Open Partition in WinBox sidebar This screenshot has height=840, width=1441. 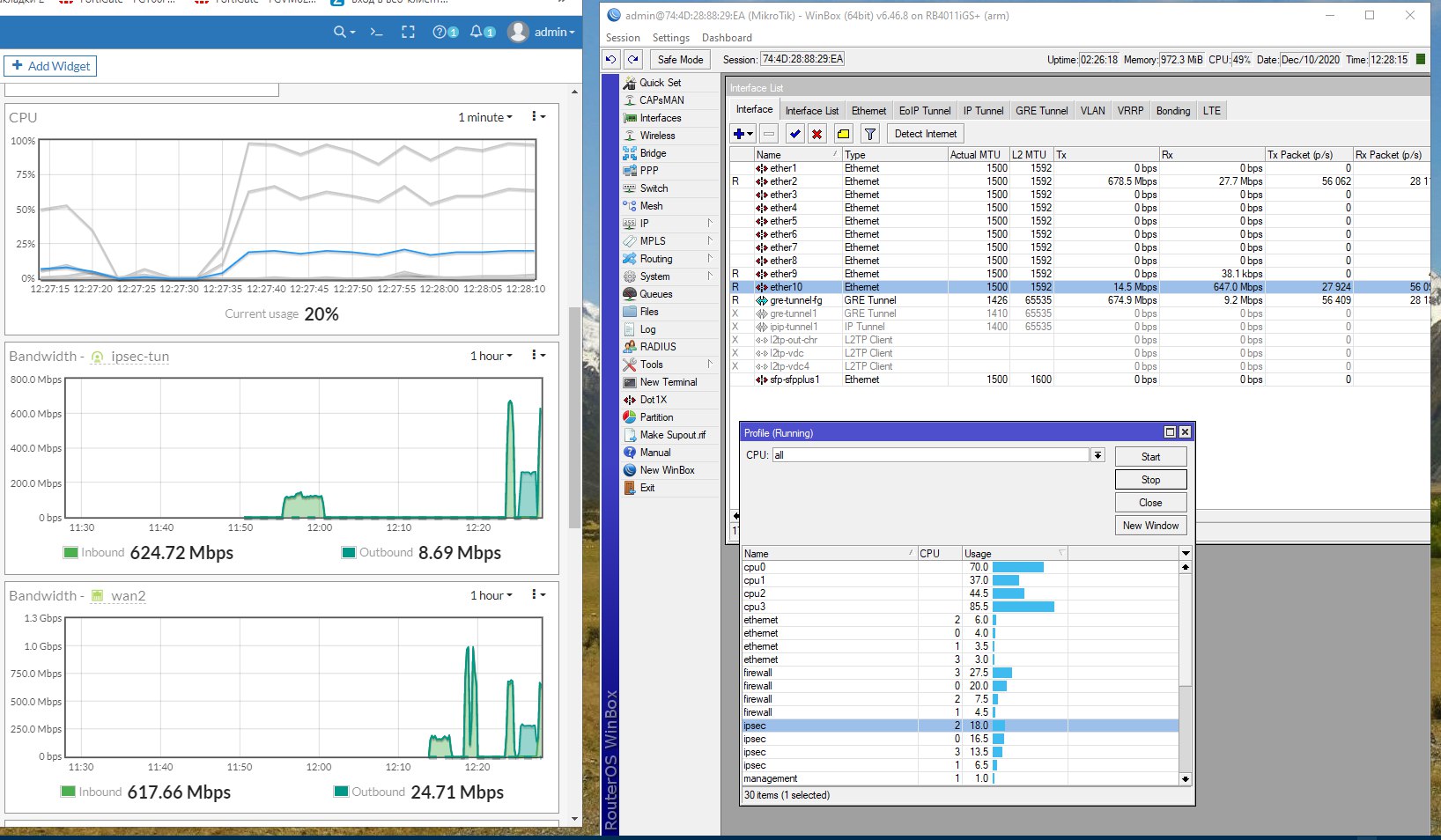click(656, 417)
